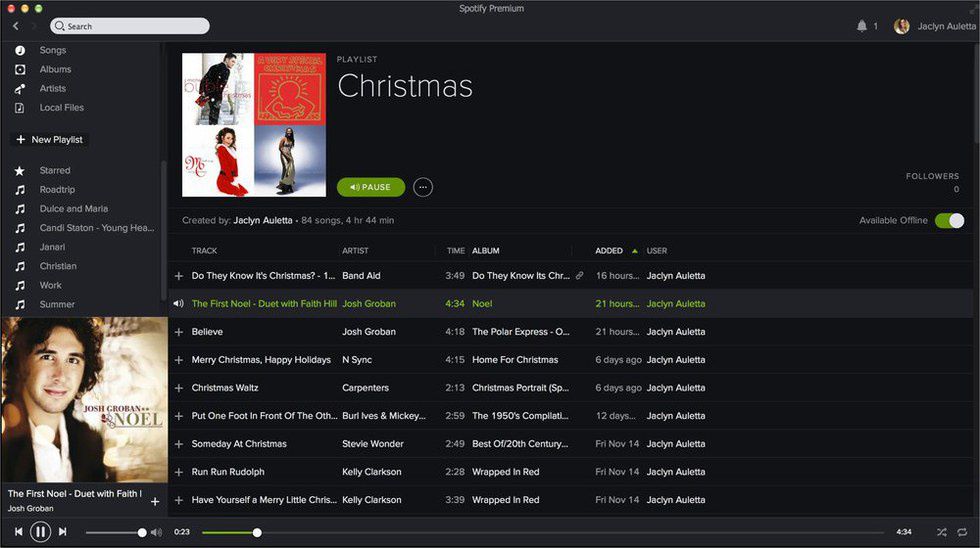Sort tracks by the Added column
The height and width of the screenshot is (548, 980).
point(609,251)
